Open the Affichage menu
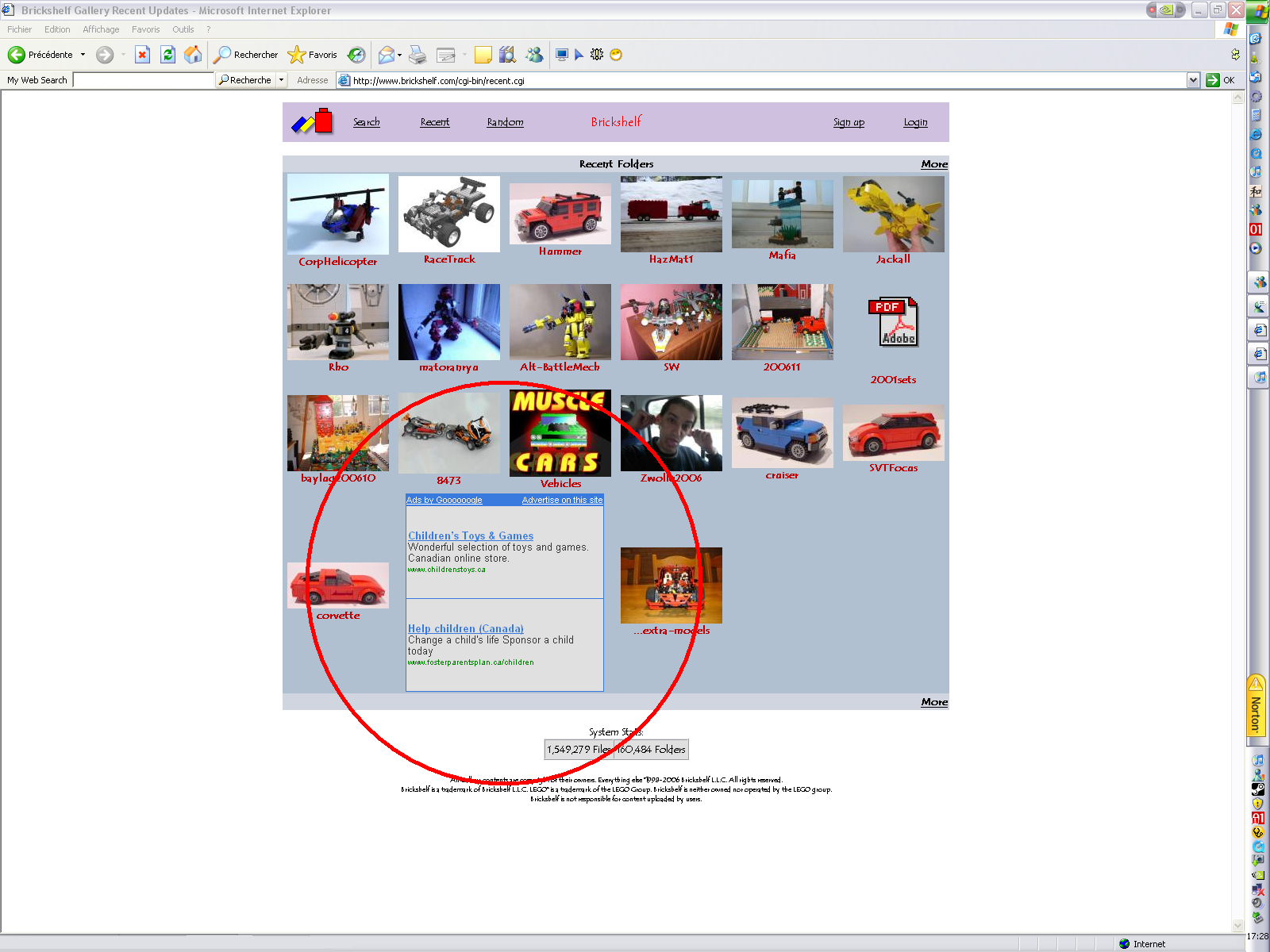The width and height of the screenshot is (1270, 952). [x=101, y=29]
